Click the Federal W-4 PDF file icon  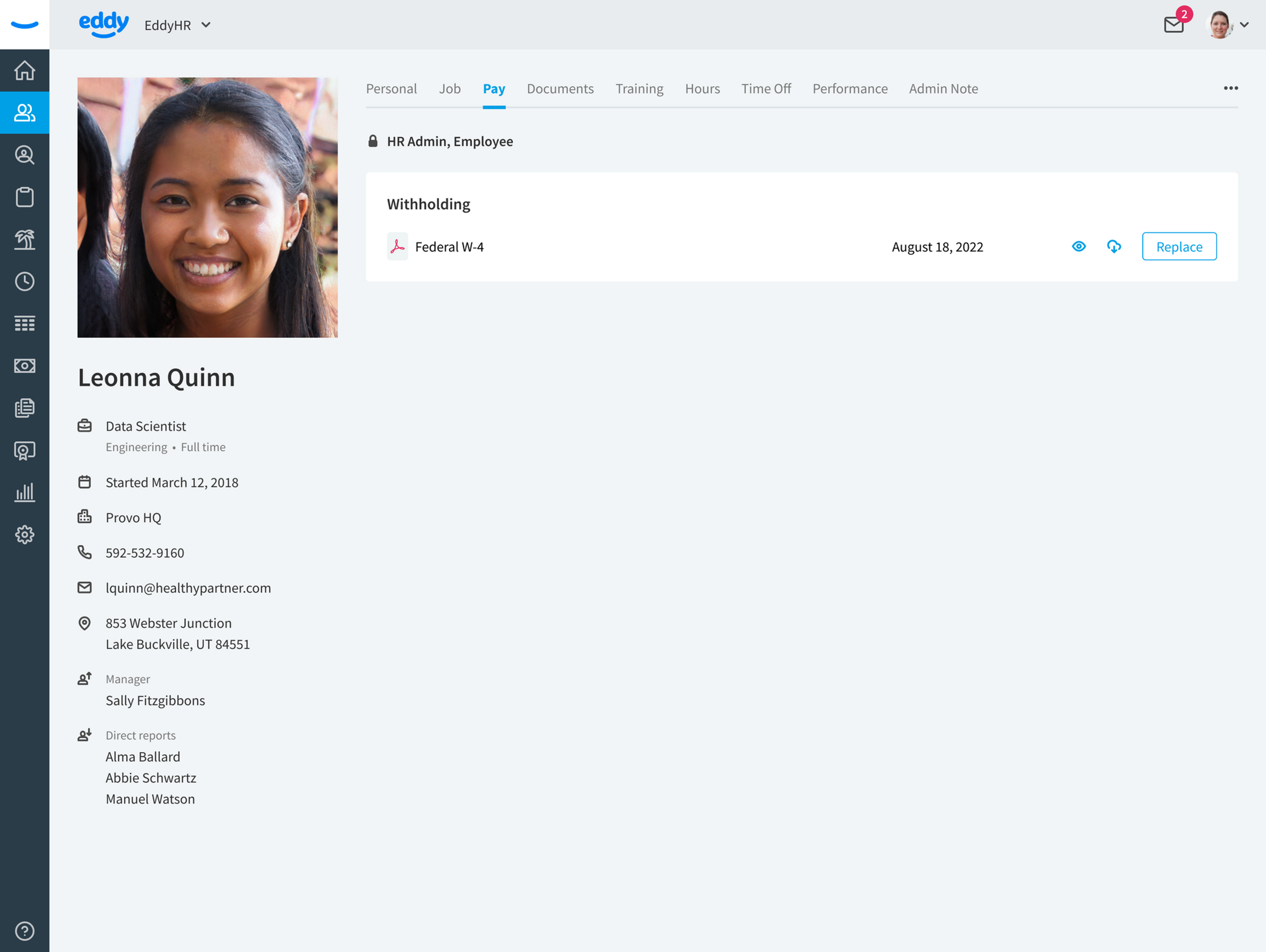[397, 247]
